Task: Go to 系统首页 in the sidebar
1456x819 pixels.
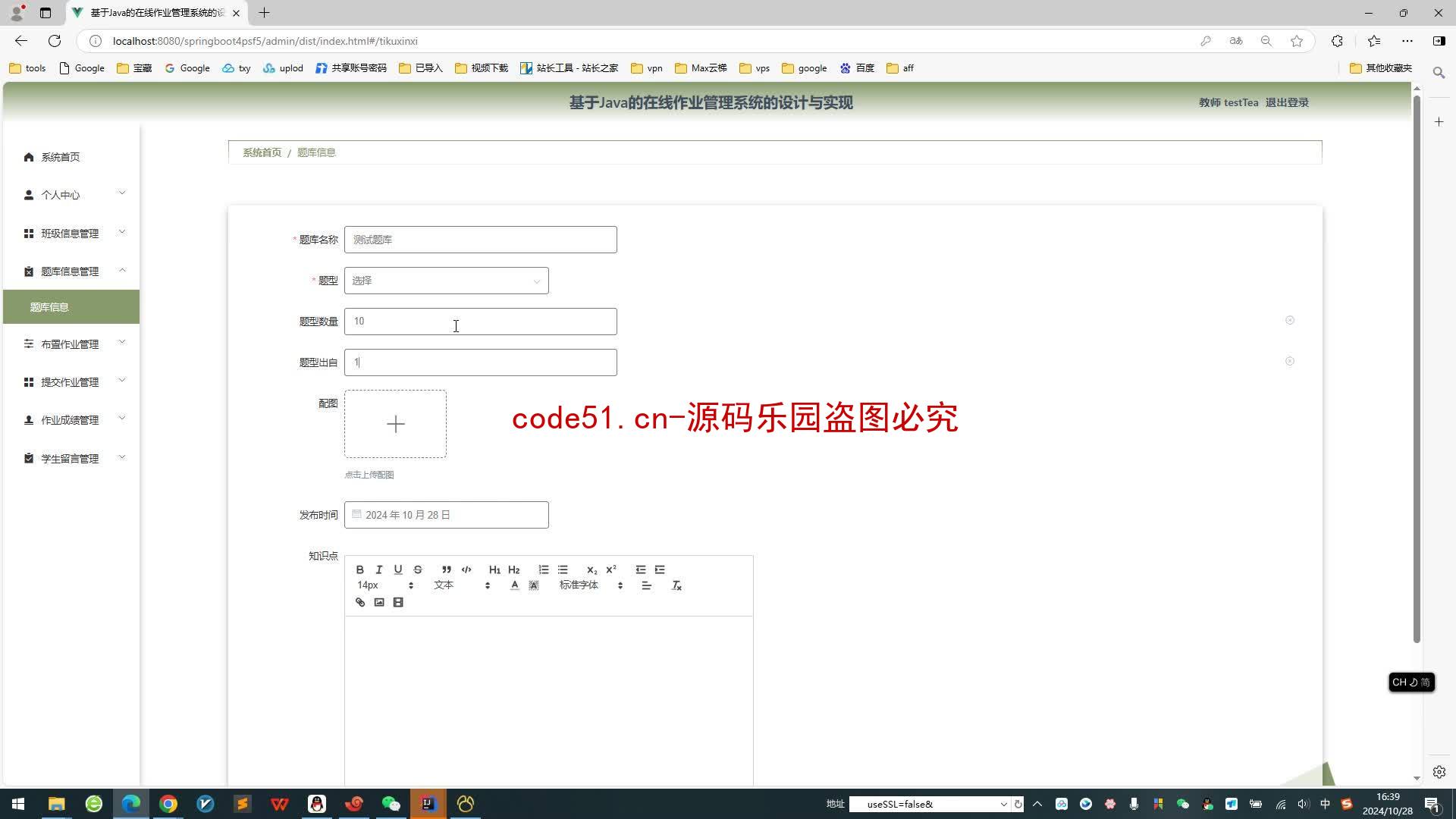Action: click(x=71, y=157)
